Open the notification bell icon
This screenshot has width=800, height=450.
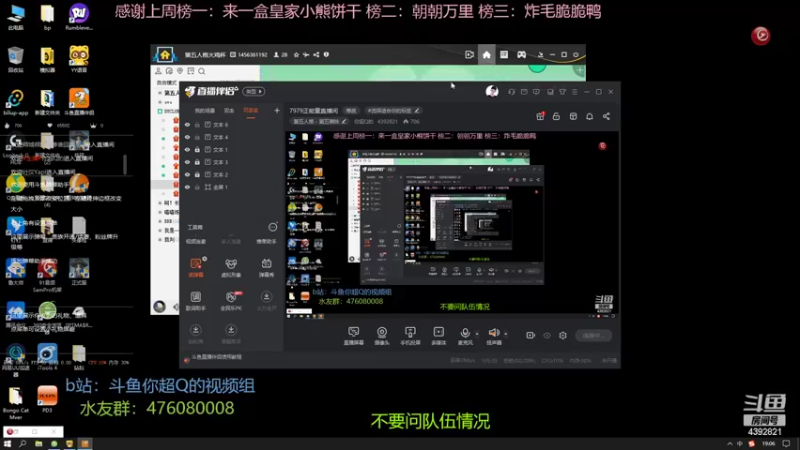pyautogui.click(x=589, y=116)
